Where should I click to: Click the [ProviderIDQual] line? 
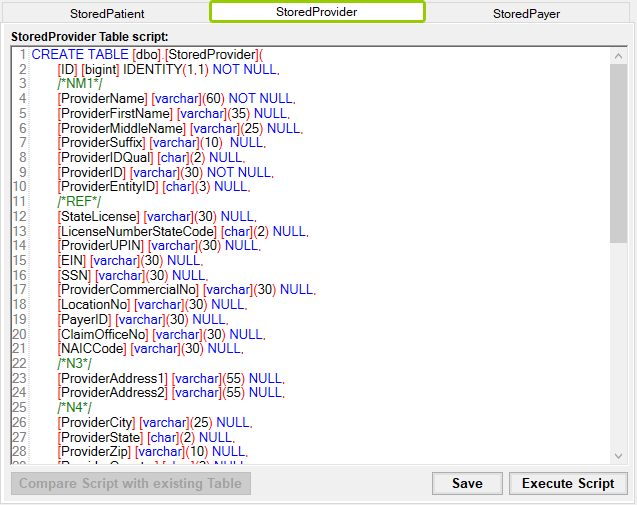click(x=151, y=158)
